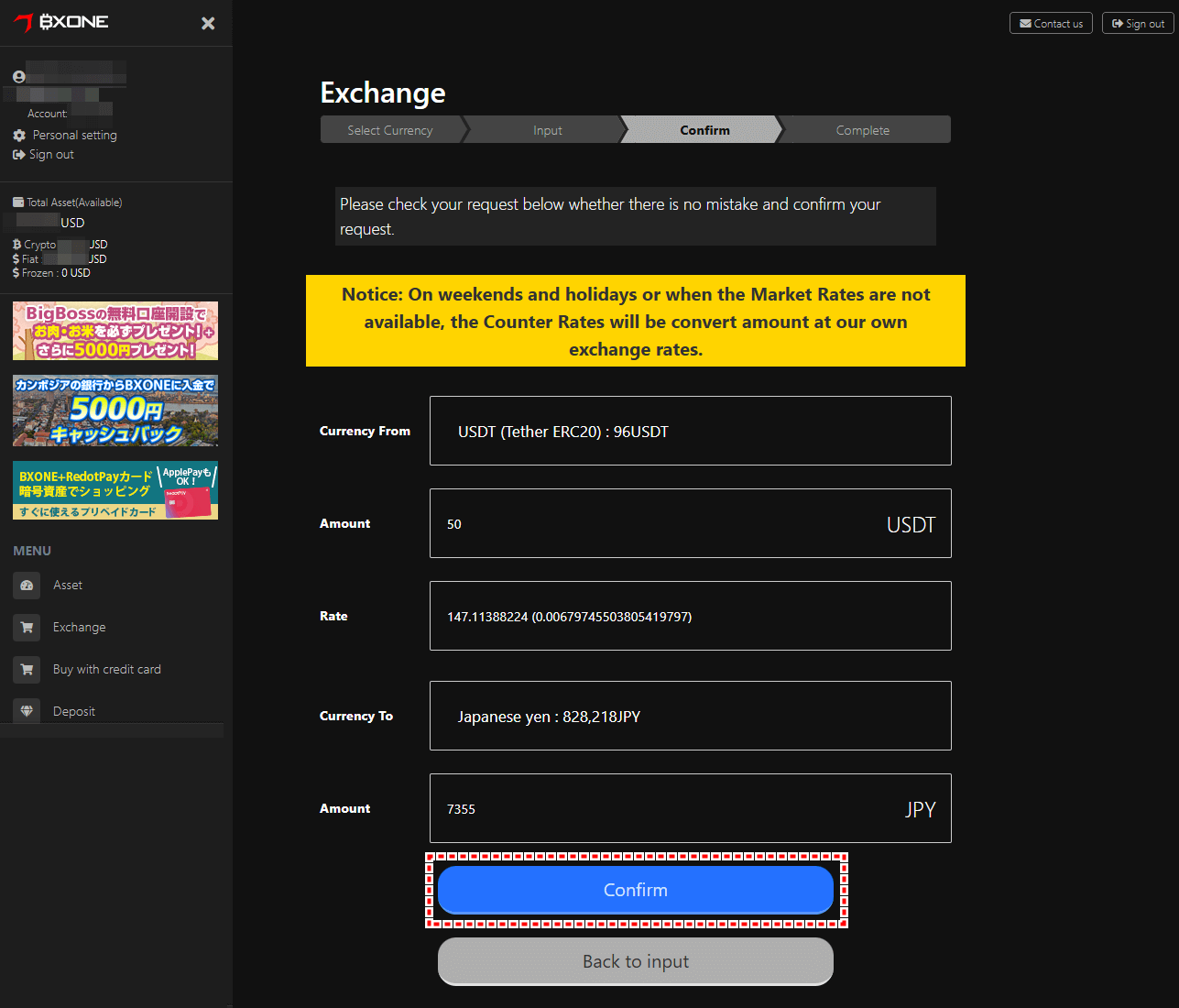This screenshot has height=1008, width=1179.
Task: Click the Exchange page heading
Action: (x=383, y=93)
